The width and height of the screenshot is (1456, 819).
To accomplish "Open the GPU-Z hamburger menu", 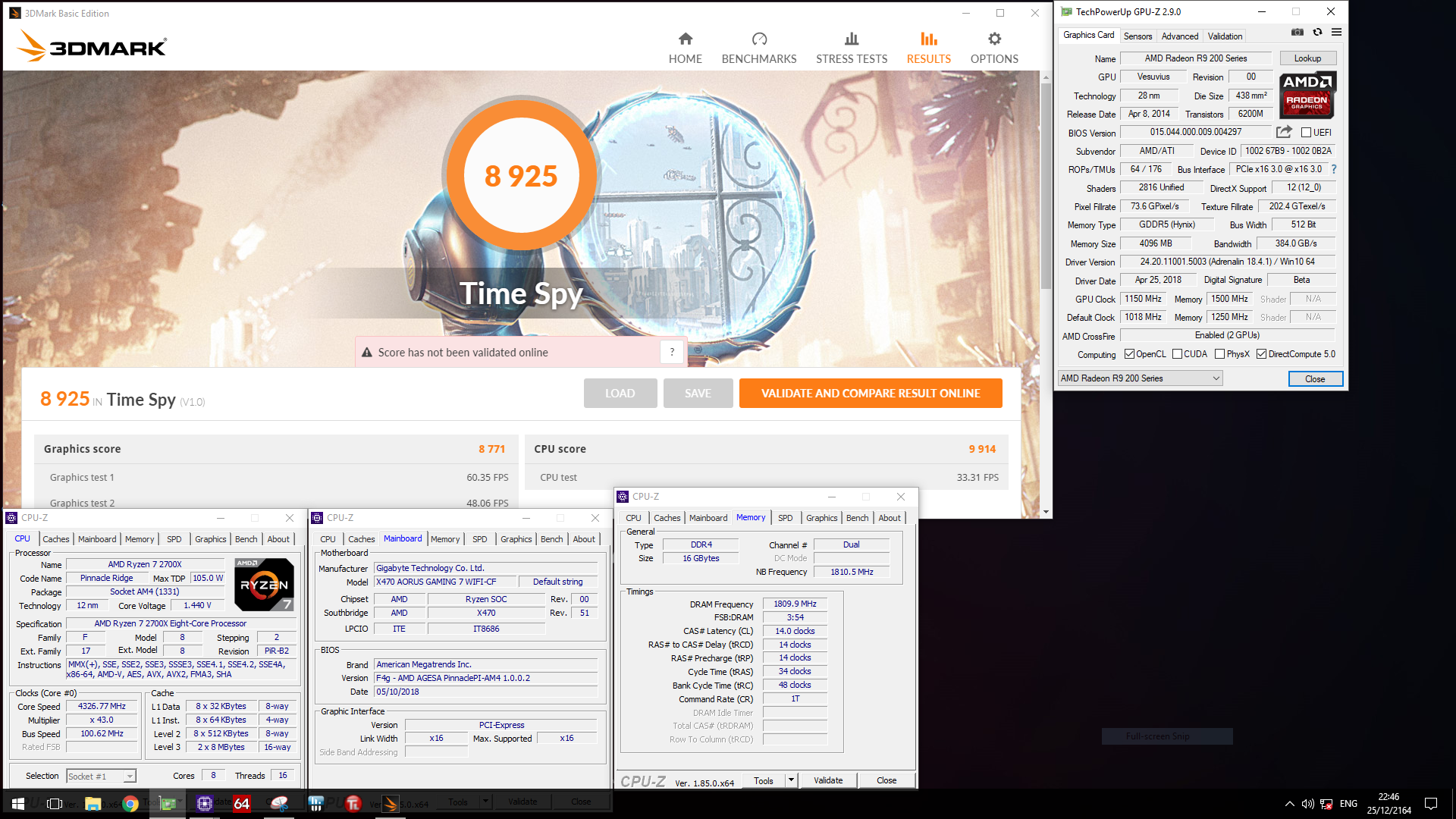I will coord(1336,33).
